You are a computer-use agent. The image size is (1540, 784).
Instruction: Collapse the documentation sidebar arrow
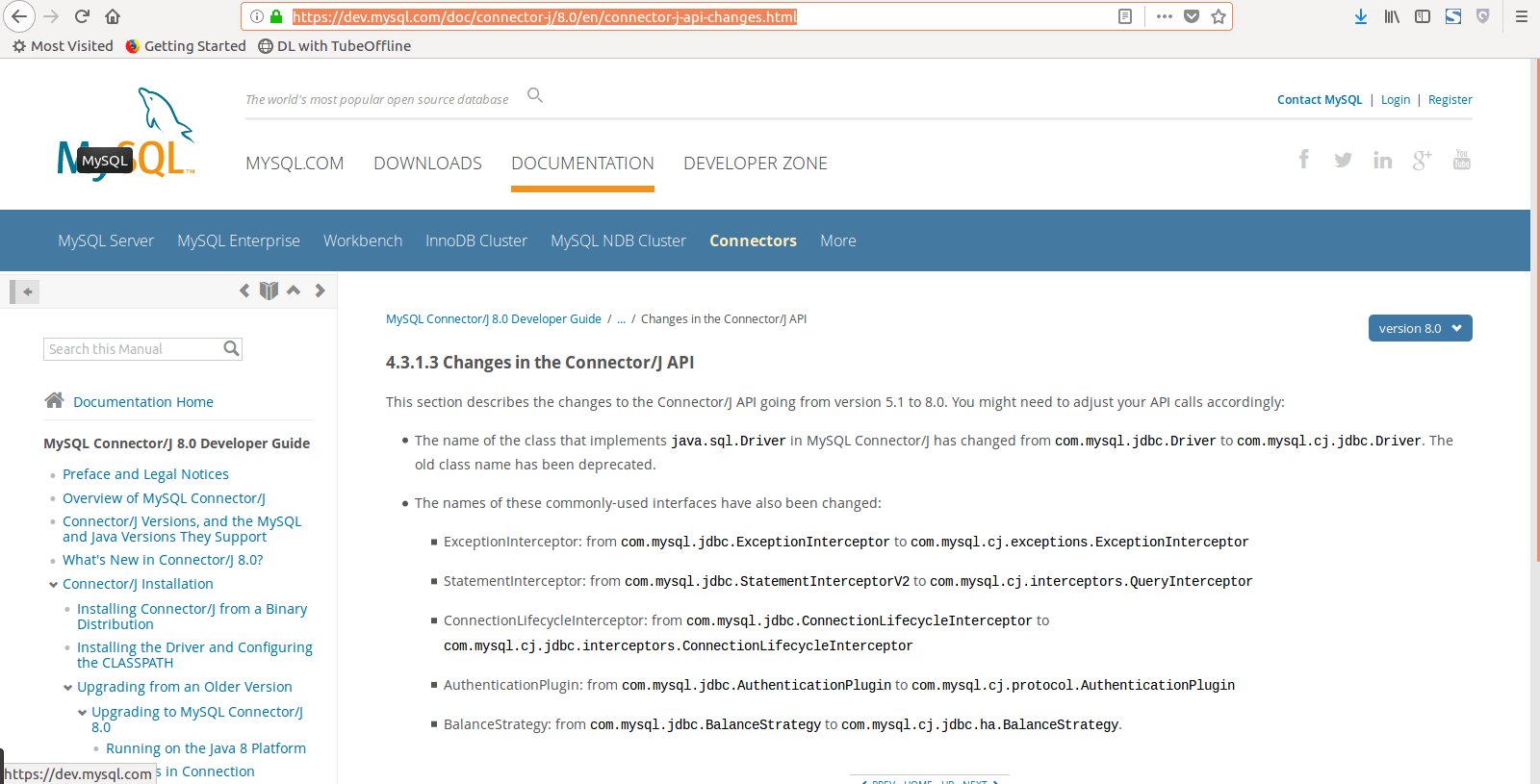(24, 291)
